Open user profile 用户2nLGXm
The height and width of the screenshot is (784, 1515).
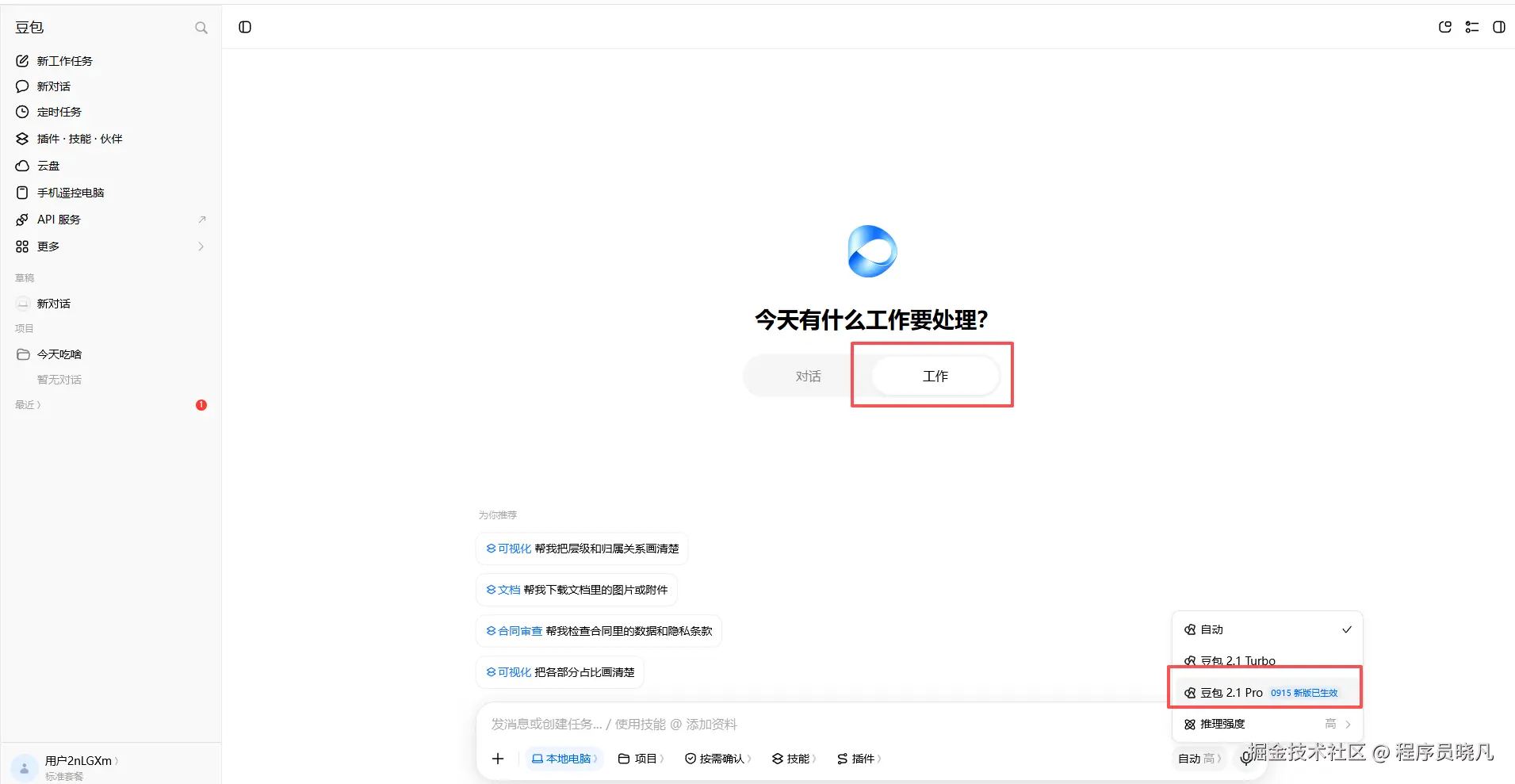pos(82,761)
